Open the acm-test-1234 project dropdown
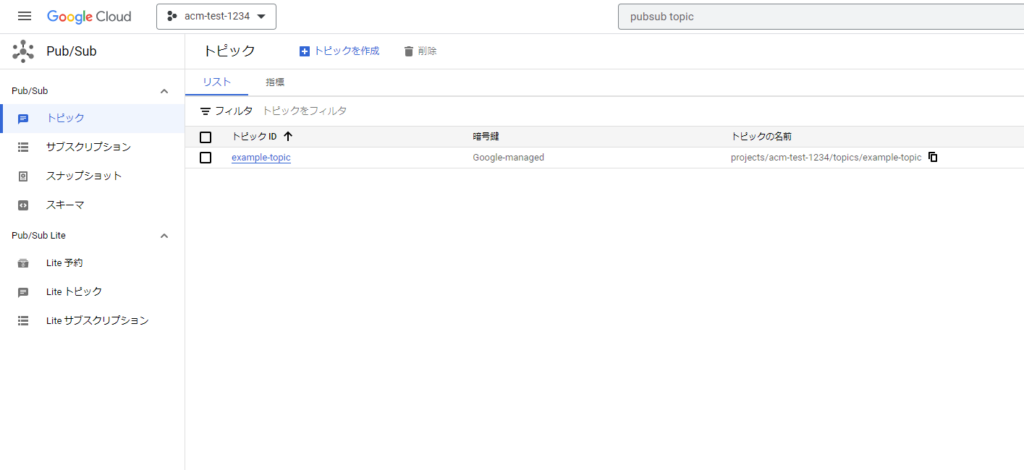 [x=216, y=16]
